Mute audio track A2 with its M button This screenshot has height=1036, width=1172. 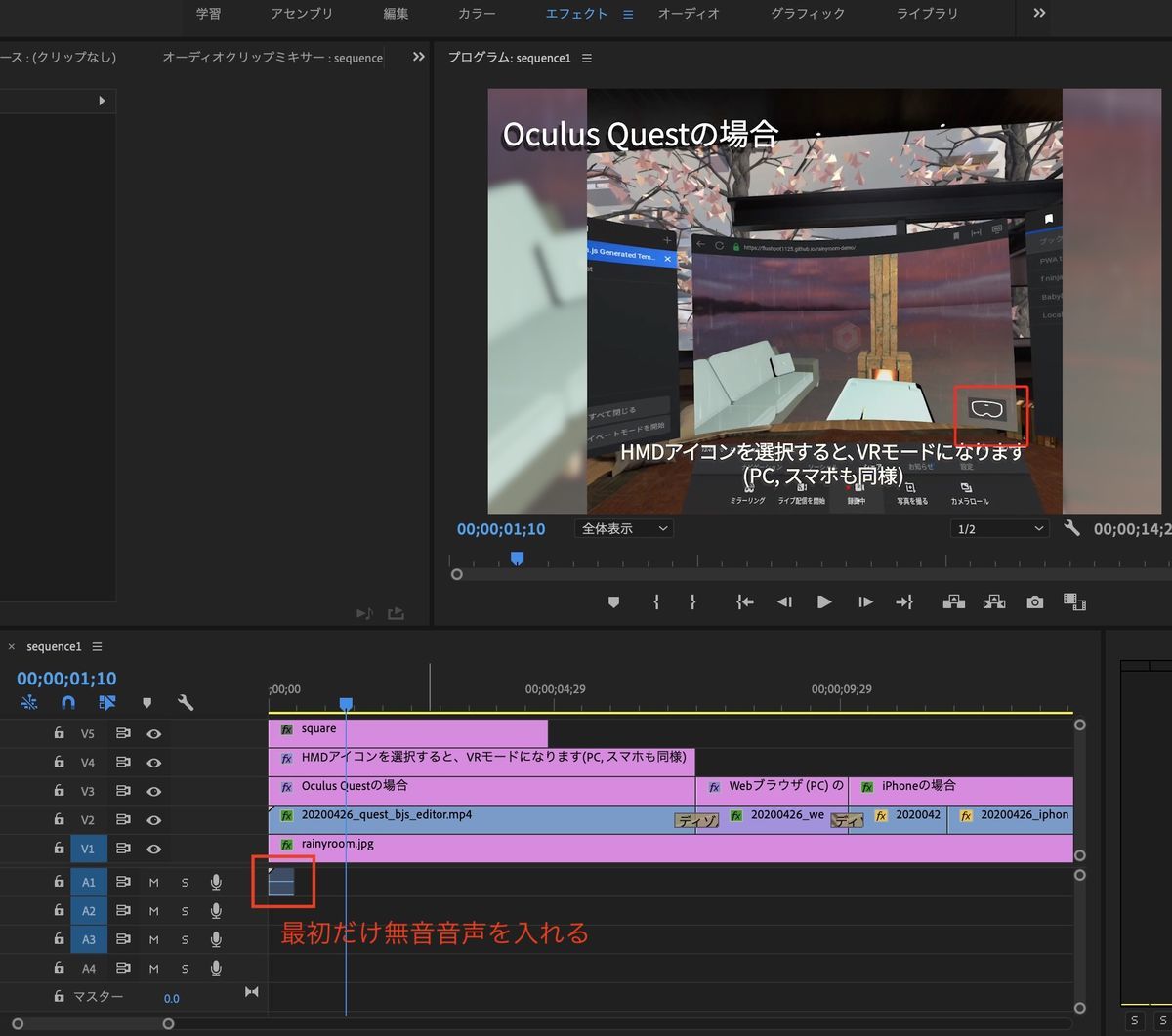pos(155,910)
